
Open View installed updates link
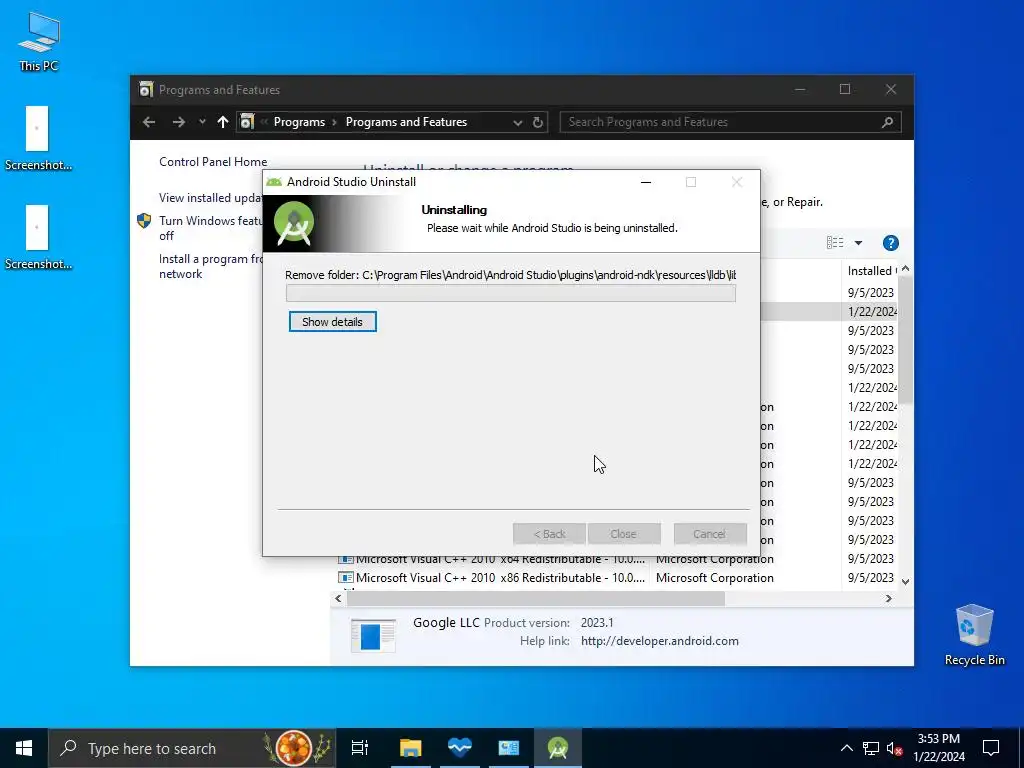pos(210,198)
